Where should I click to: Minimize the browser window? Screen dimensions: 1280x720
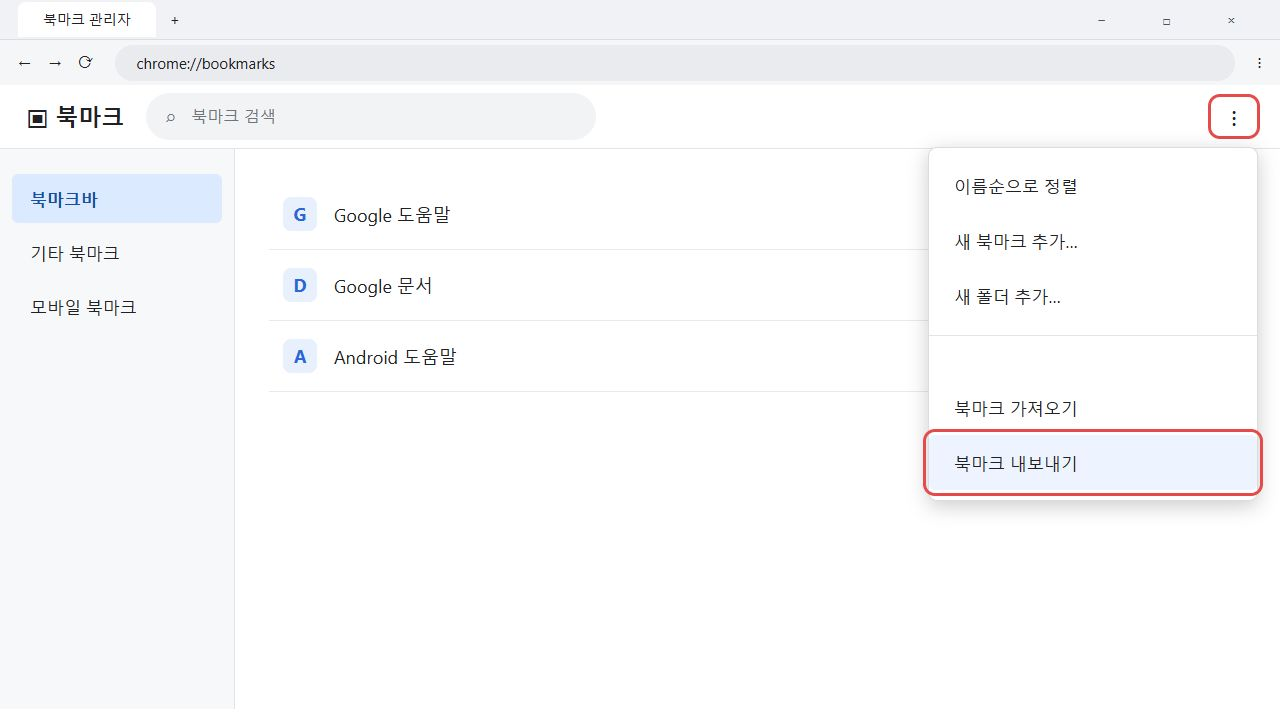1101,20
